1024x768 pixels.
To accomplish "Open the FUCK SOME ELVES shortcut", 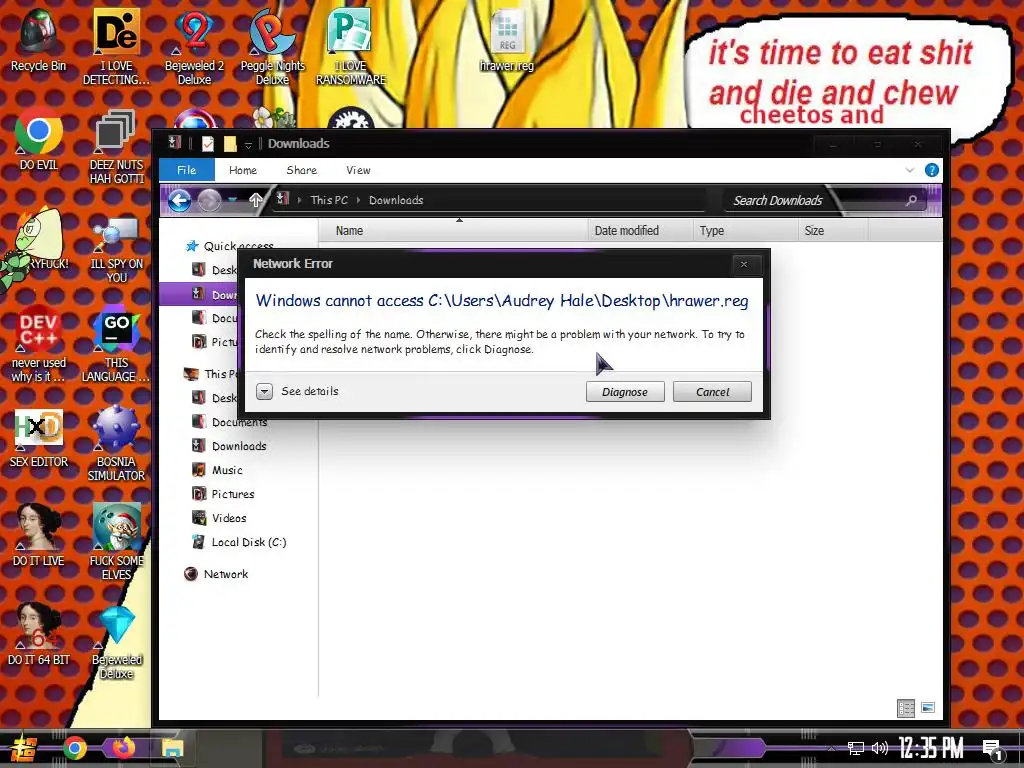I will (x=116, y=542).
